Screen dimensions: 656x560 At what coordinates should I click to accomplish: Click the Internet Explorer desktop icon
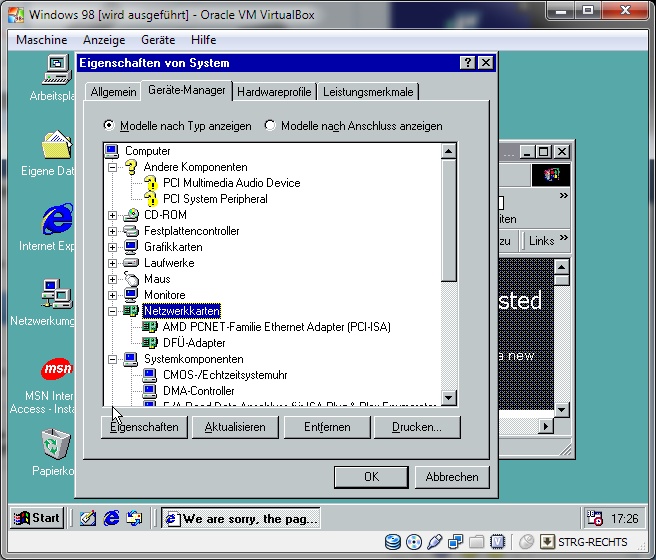pos(57,219)
